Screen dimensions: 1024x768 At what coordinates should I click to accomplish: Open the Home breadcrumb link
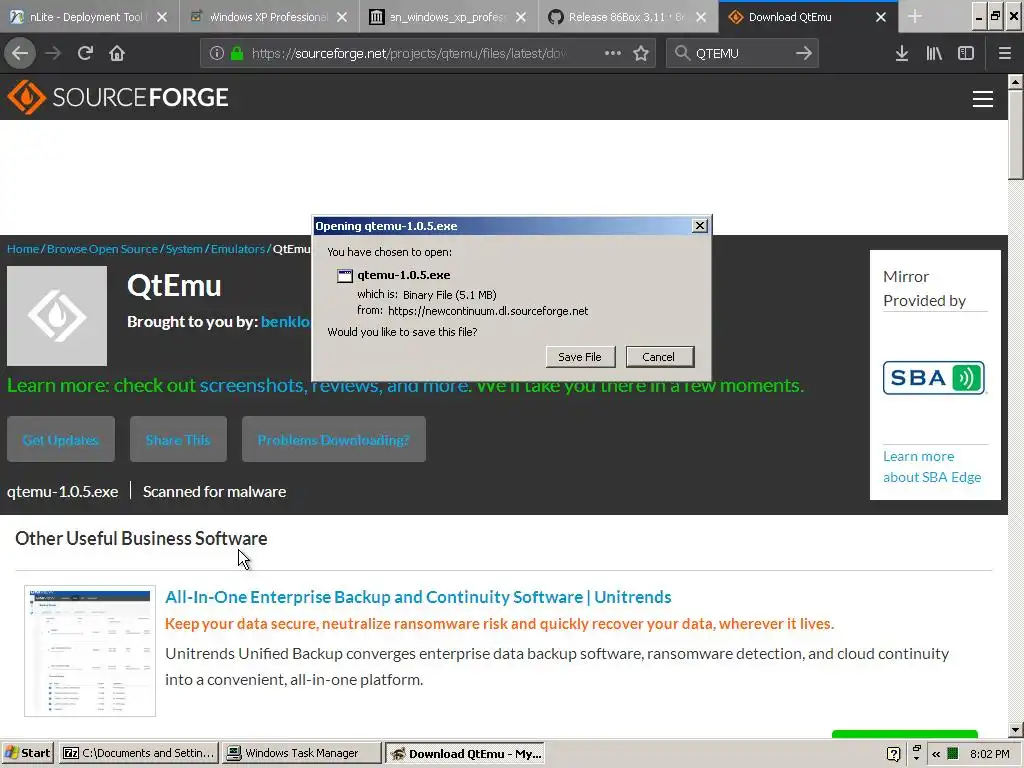click(23, 249)
